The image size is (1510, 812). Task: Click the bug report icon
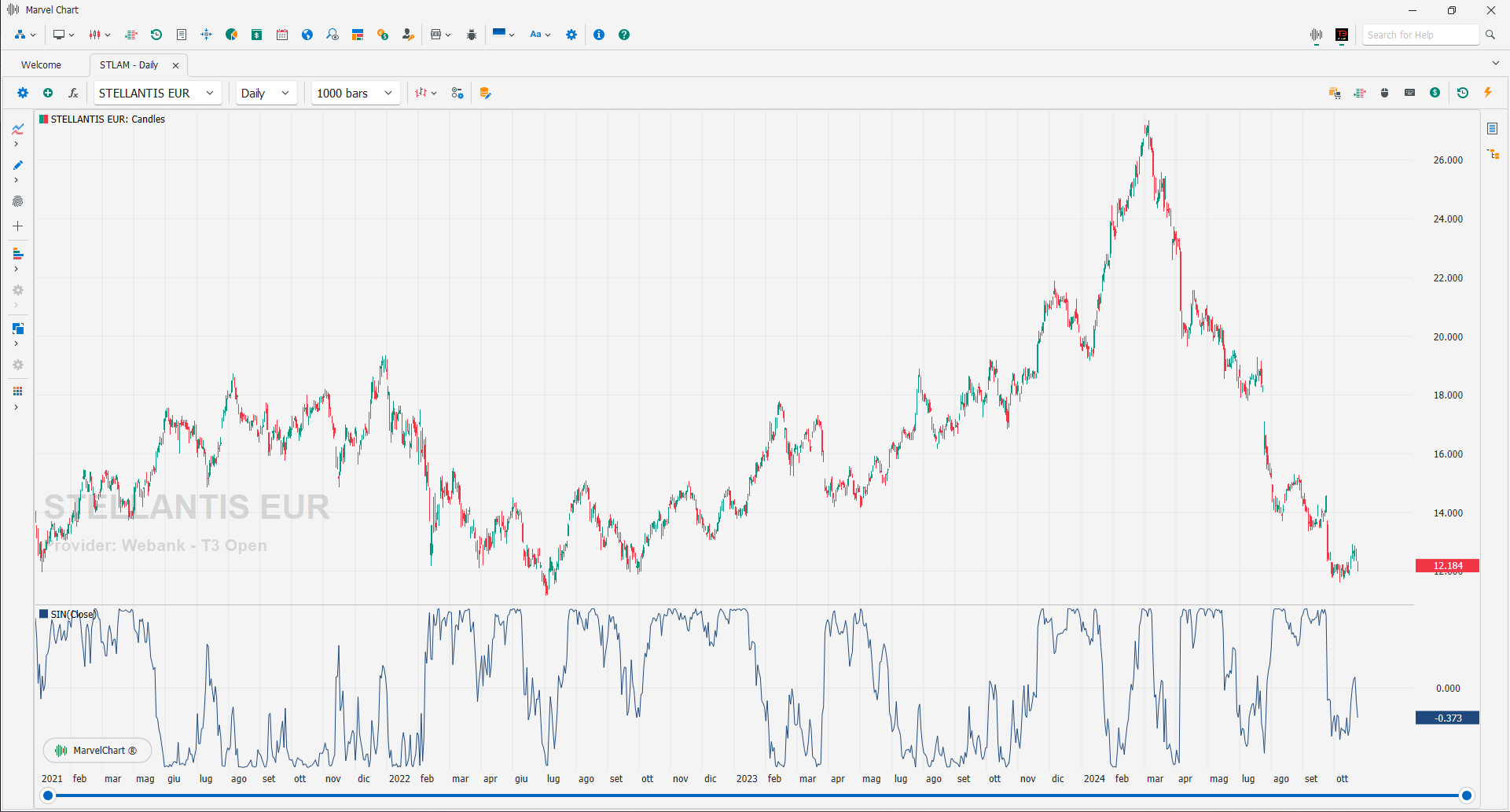[472, 35]
